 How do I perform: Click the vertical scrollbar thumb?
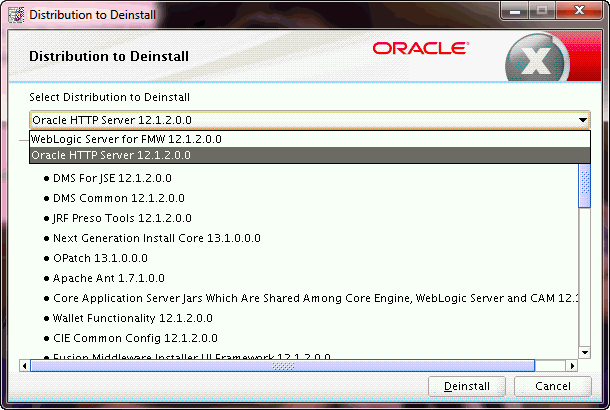click(585, 186)
